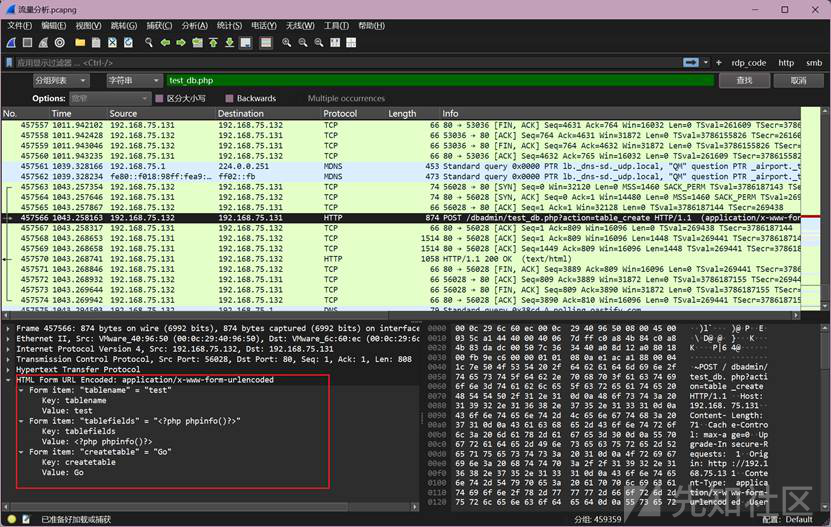Zoom out on packet text
Viewport: 831px width, 527px height.
pos(303,42)
